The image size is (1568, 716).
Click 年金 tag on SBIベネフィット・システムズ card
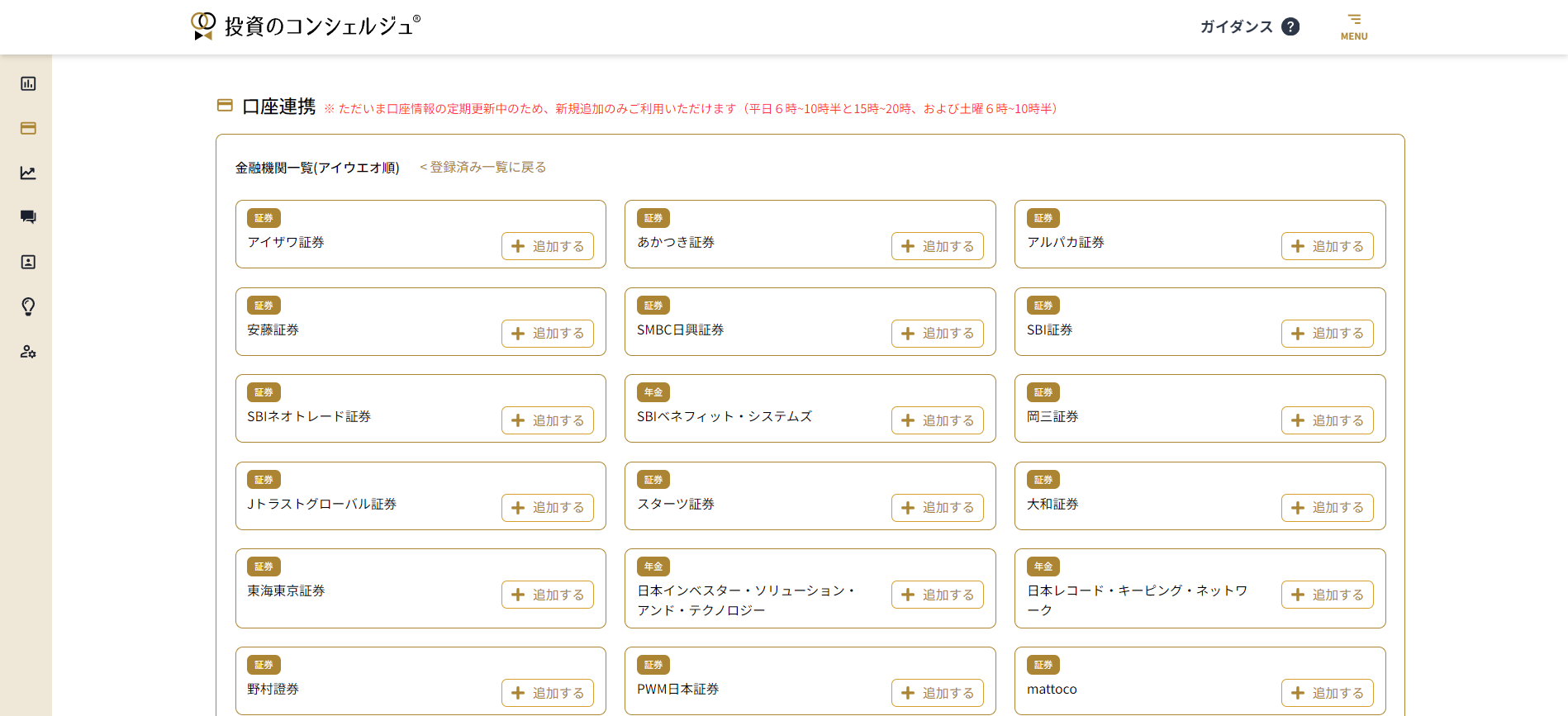tap(653, 392)
